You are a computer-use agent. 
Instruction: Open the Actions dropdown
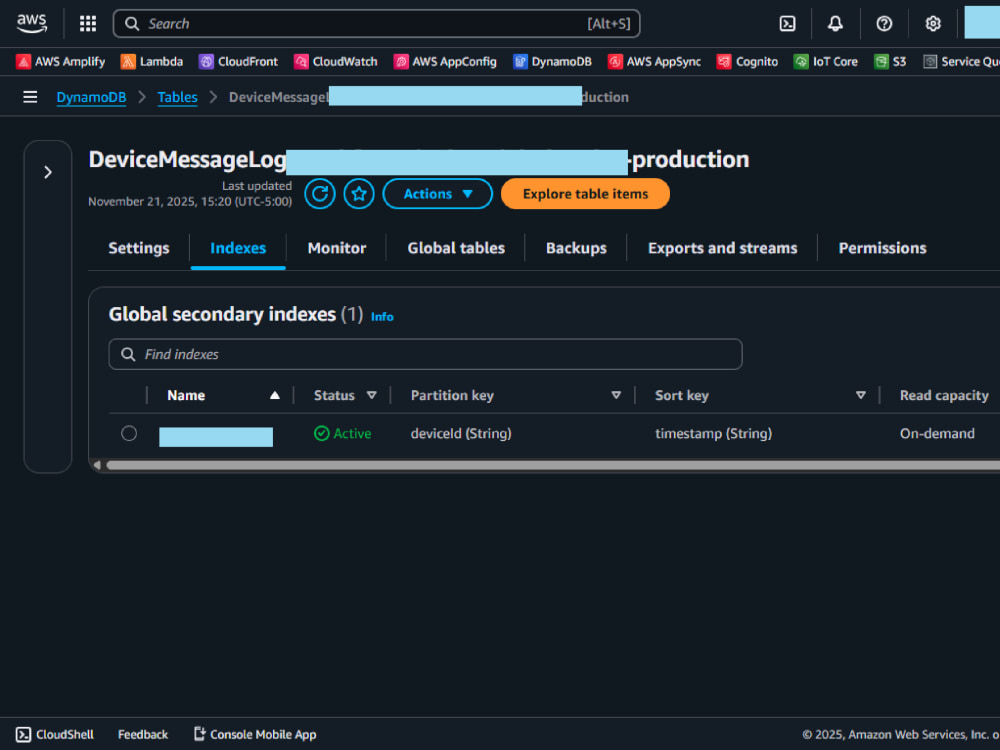coord(438,194)
